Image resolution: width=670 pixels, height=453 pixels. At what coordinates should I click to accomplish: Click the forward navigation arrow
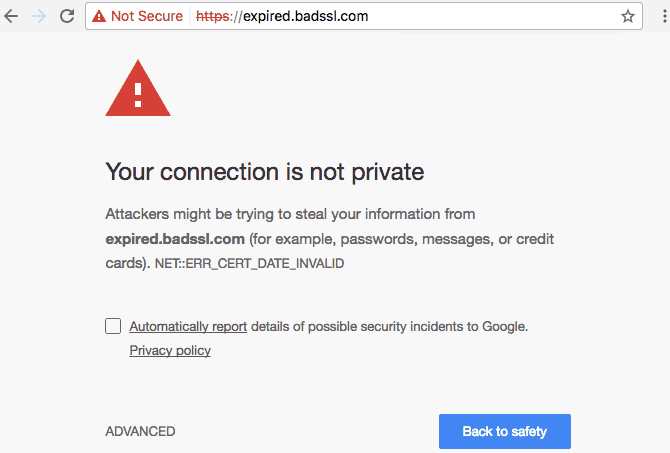pyautogui.click(x=39, y=16)
